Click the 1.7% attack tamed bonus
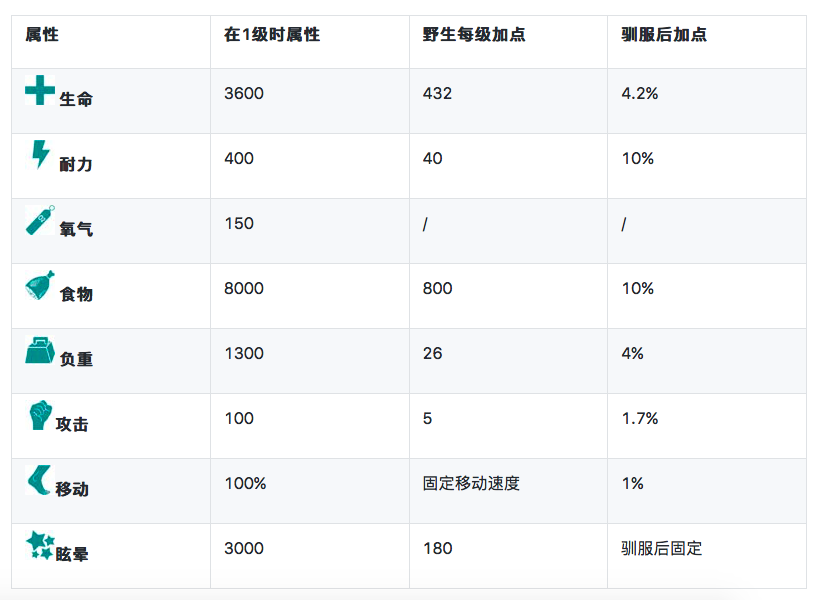 click(x=640, y=419)
